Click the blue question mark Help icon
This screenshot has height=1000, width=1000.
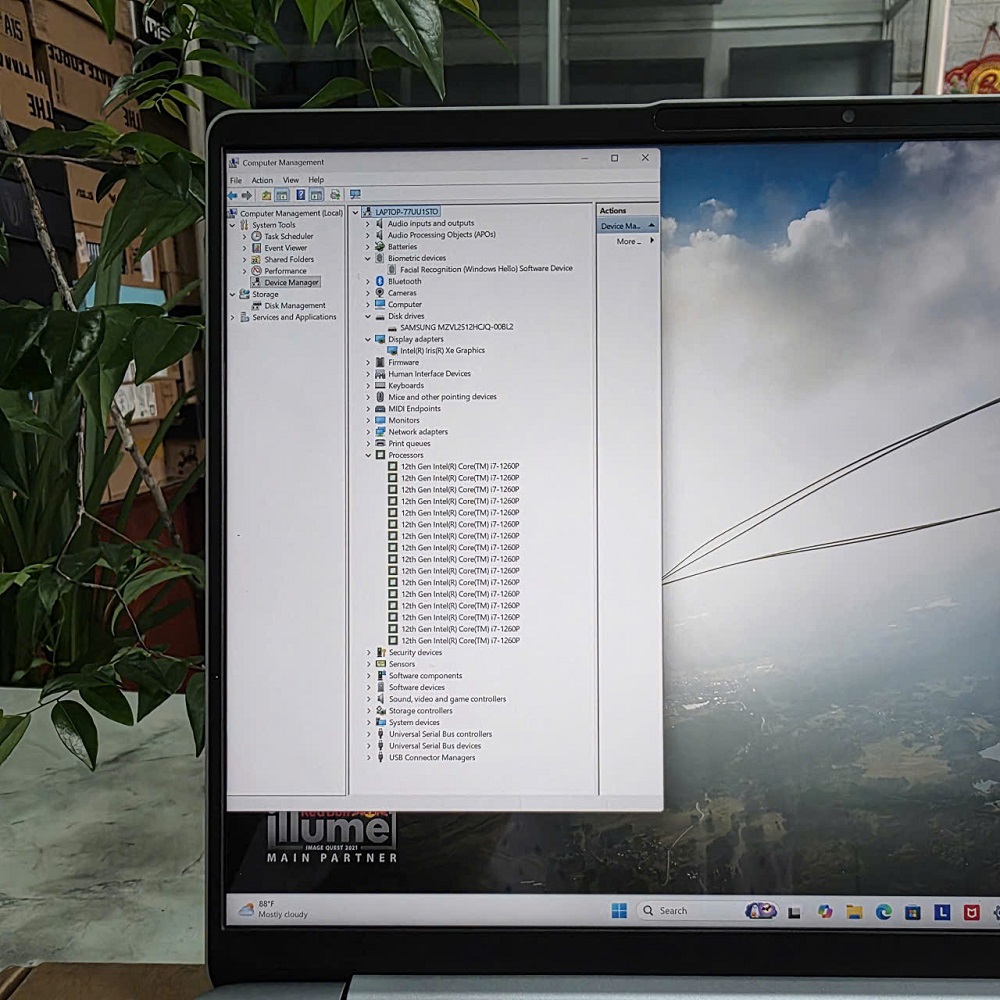point(300,195)
